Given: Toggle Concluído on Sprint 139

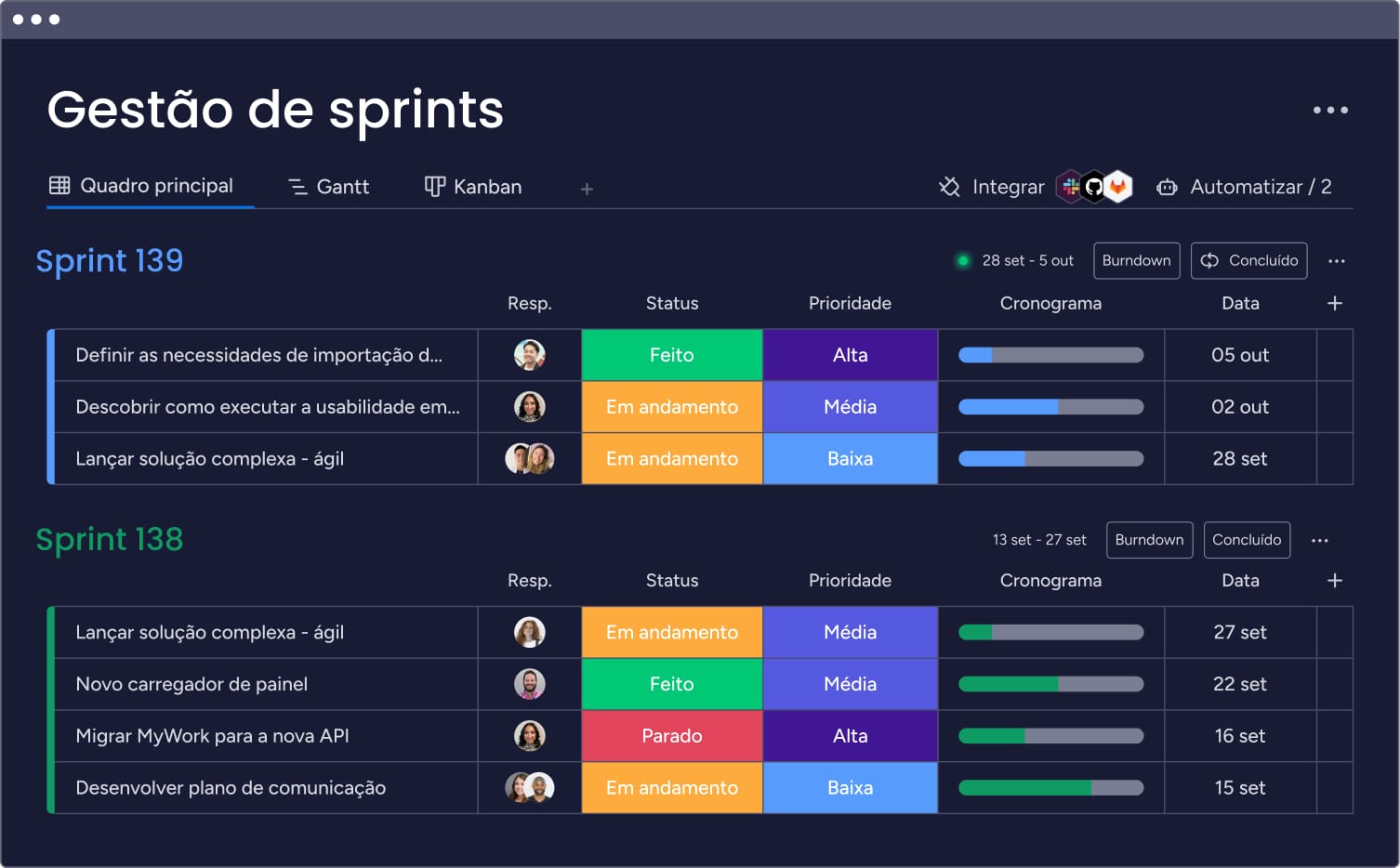Looking at the screenshot, I should (1248, 261).
